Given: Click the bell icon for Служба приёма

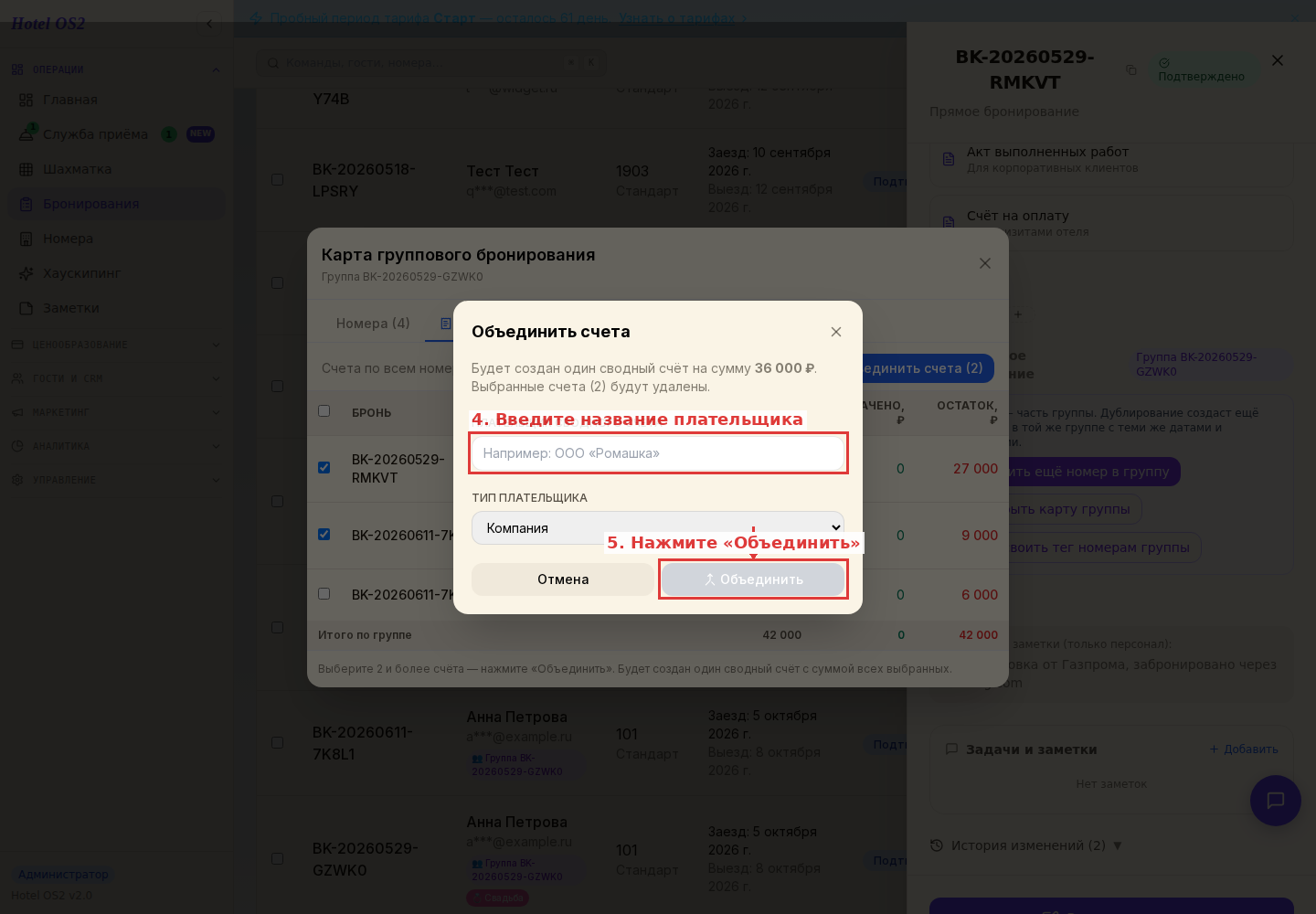Looking at the screenshot, I should (x=26, y=134).
